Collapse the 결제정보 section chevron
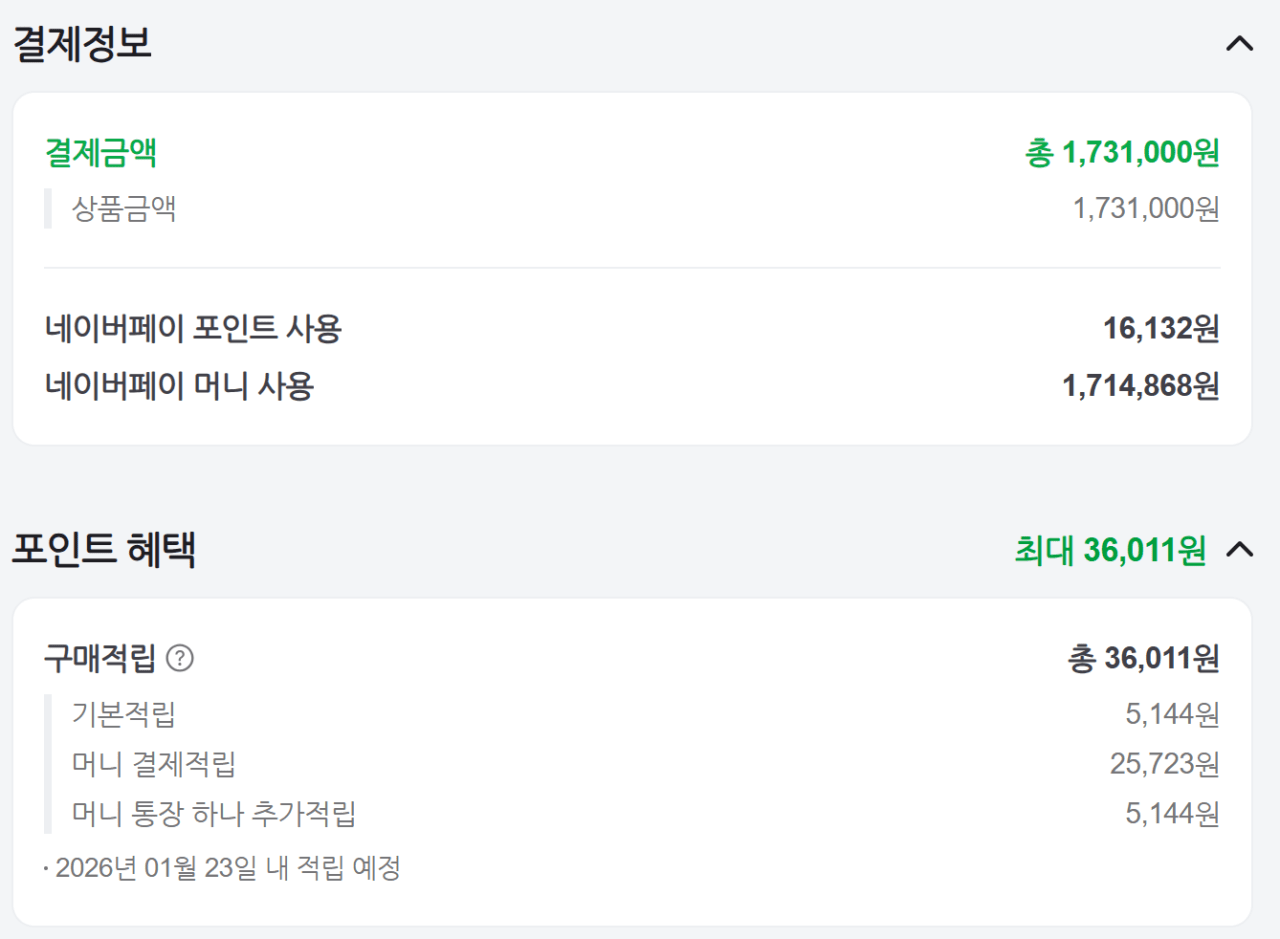 1239,44
